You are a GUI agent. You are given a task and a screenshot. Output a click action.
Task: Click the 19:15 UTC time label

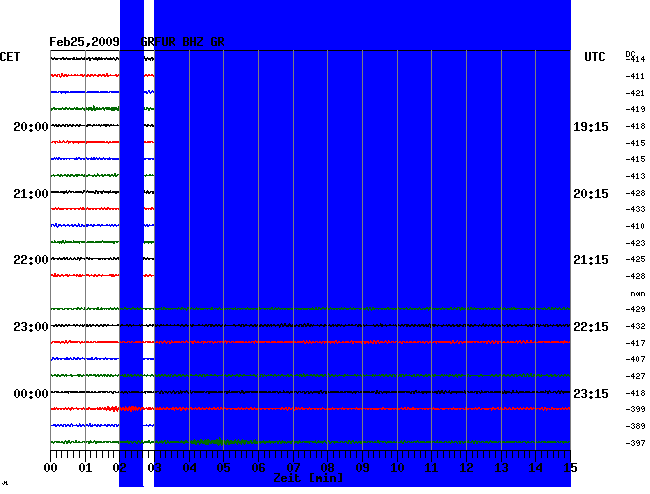coord(591,126)
